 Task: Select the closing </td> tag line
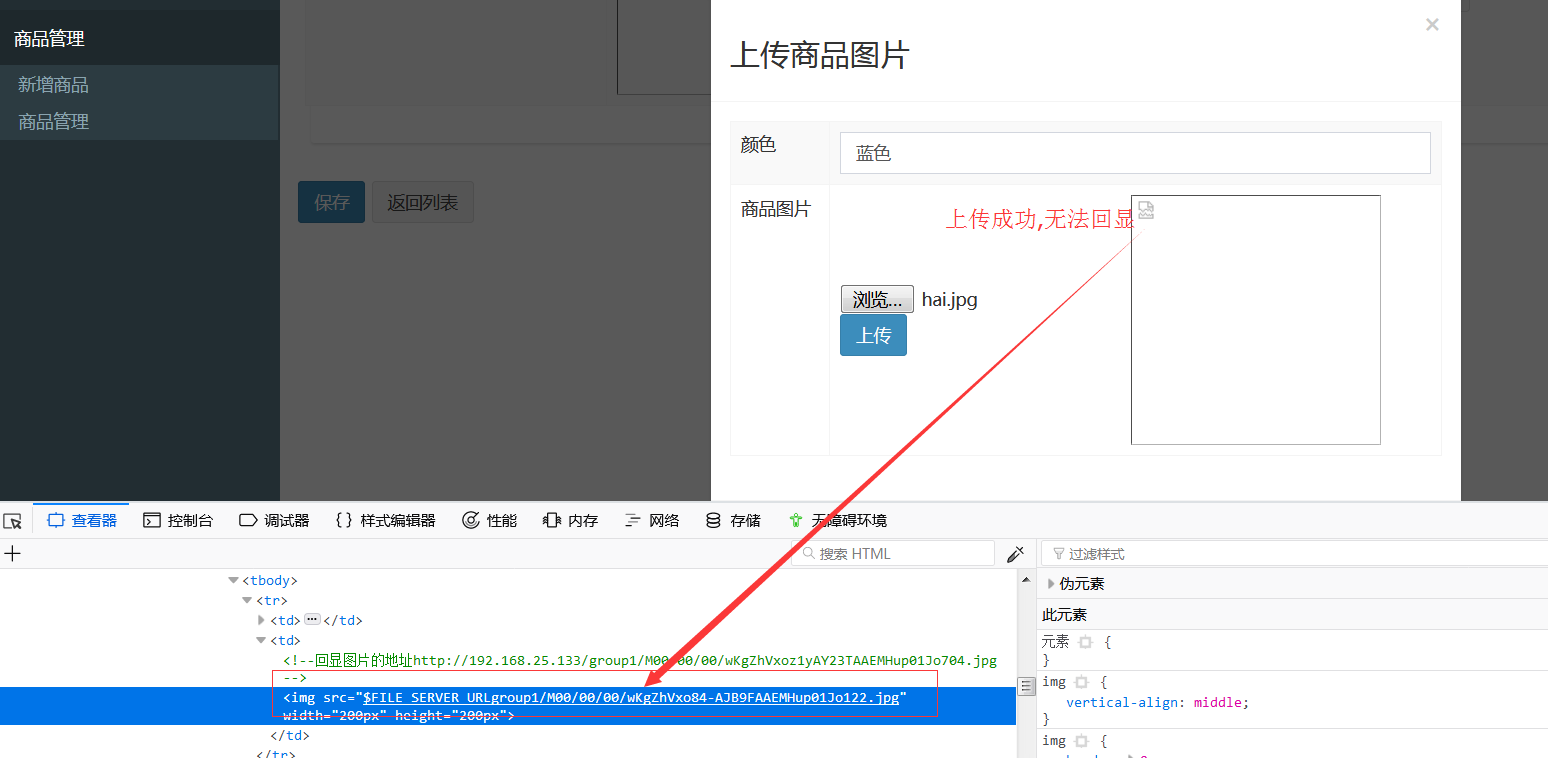(x=289, y=735)
